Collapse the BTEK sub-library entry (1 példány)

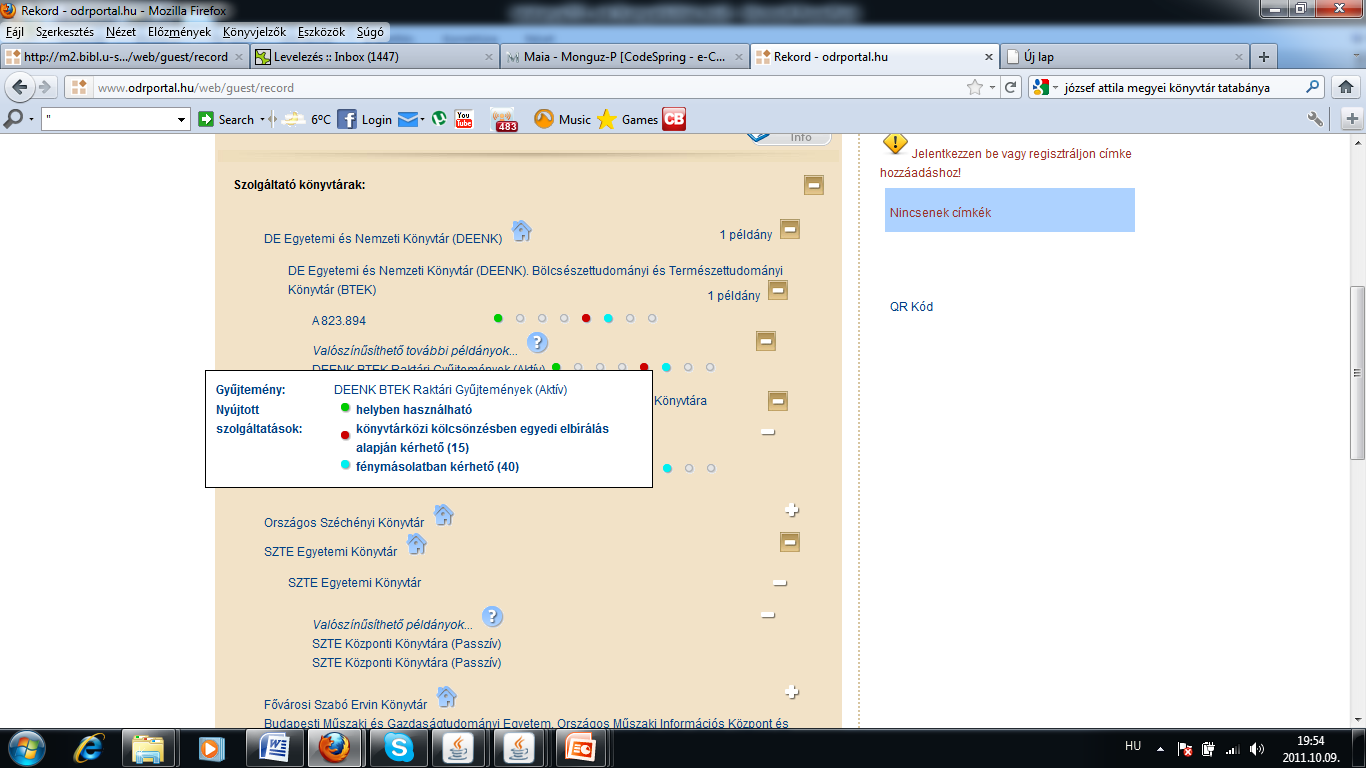778,290
